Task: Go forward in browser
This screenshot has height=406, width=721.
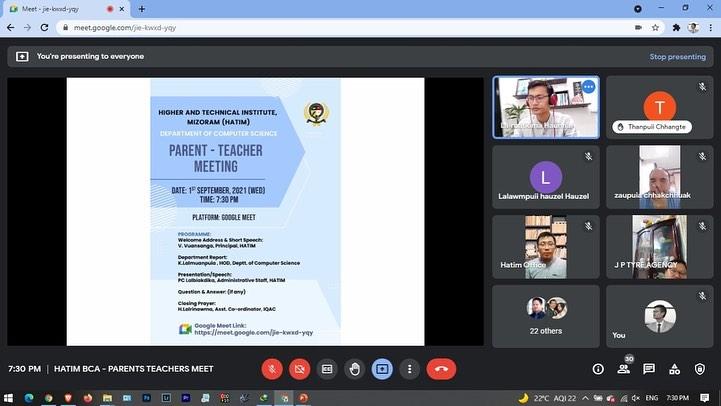Action: coord(28,28)
